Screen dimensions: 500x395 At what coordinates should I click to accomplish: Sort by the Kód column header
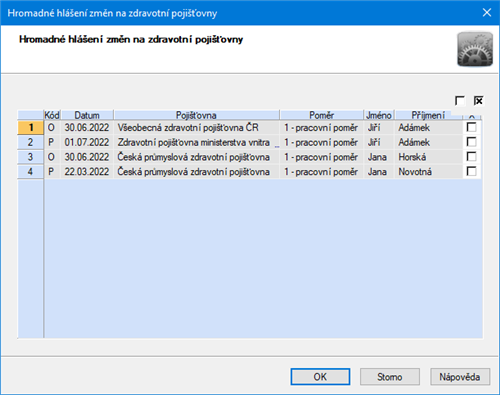click(x=52, y=115)
